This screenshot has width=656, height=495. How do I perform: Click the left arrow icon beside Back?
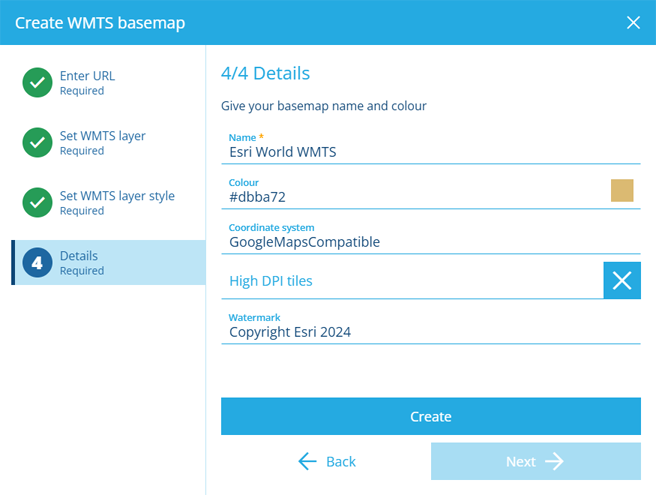pyautogui.click(x=308, y=462)
